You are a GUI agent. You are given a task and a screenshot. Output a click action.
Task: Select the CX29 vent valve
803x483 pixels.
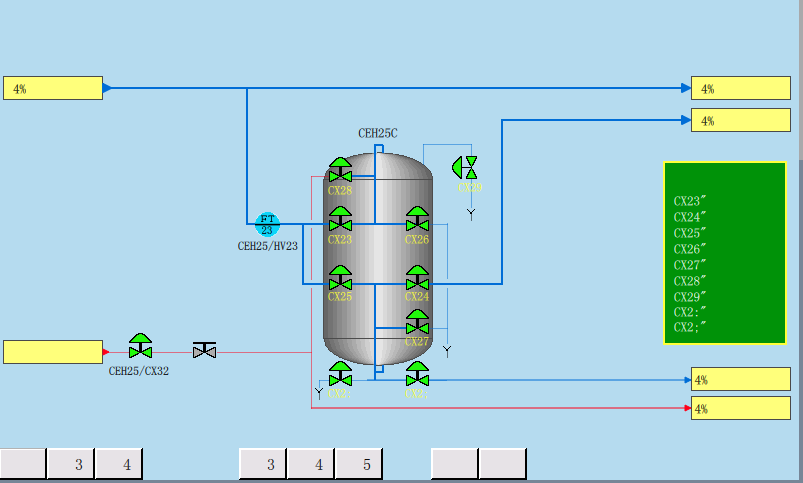click(x=465, y=166)
